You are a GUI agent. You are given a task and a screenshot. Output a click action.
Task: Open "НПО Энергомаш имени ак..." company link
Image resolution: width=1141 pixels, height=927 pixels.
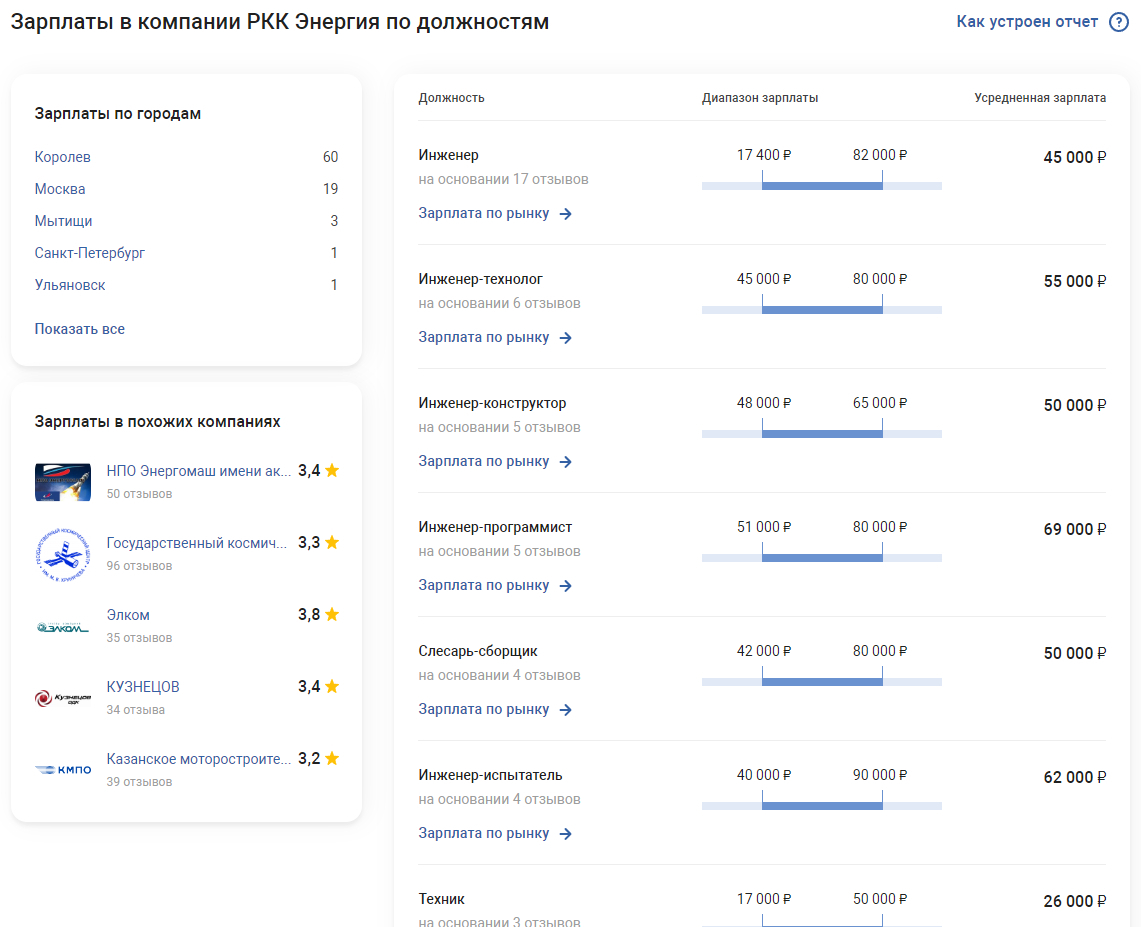198,471
